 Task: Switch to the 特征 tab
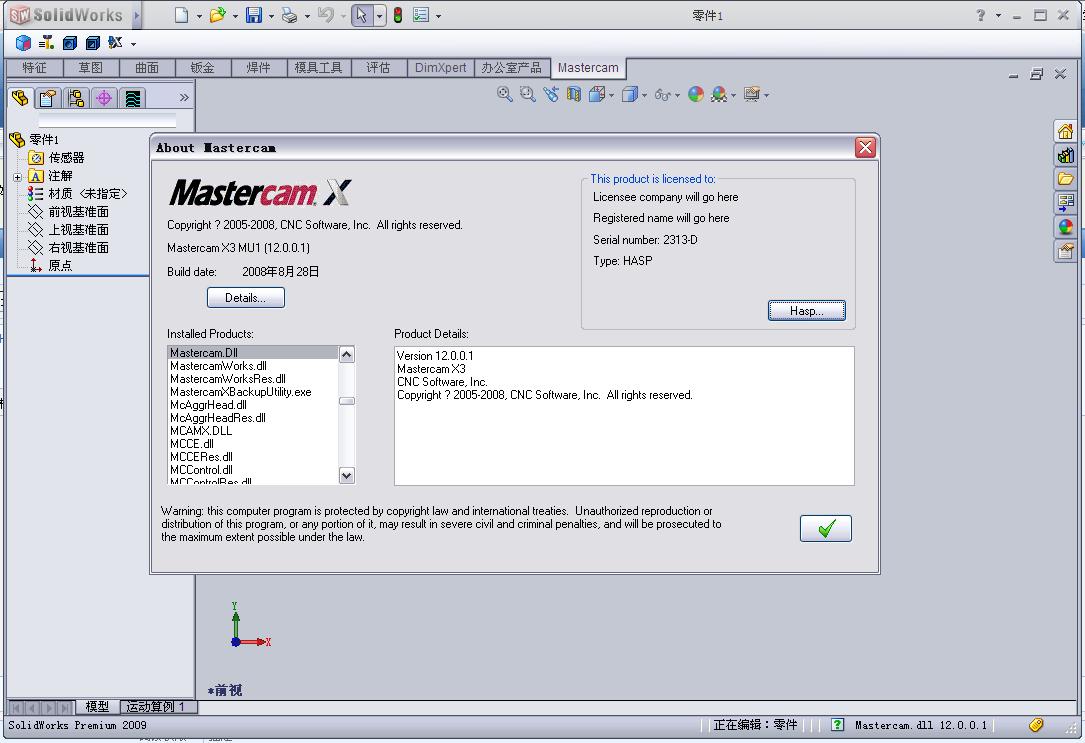[35, 68]
